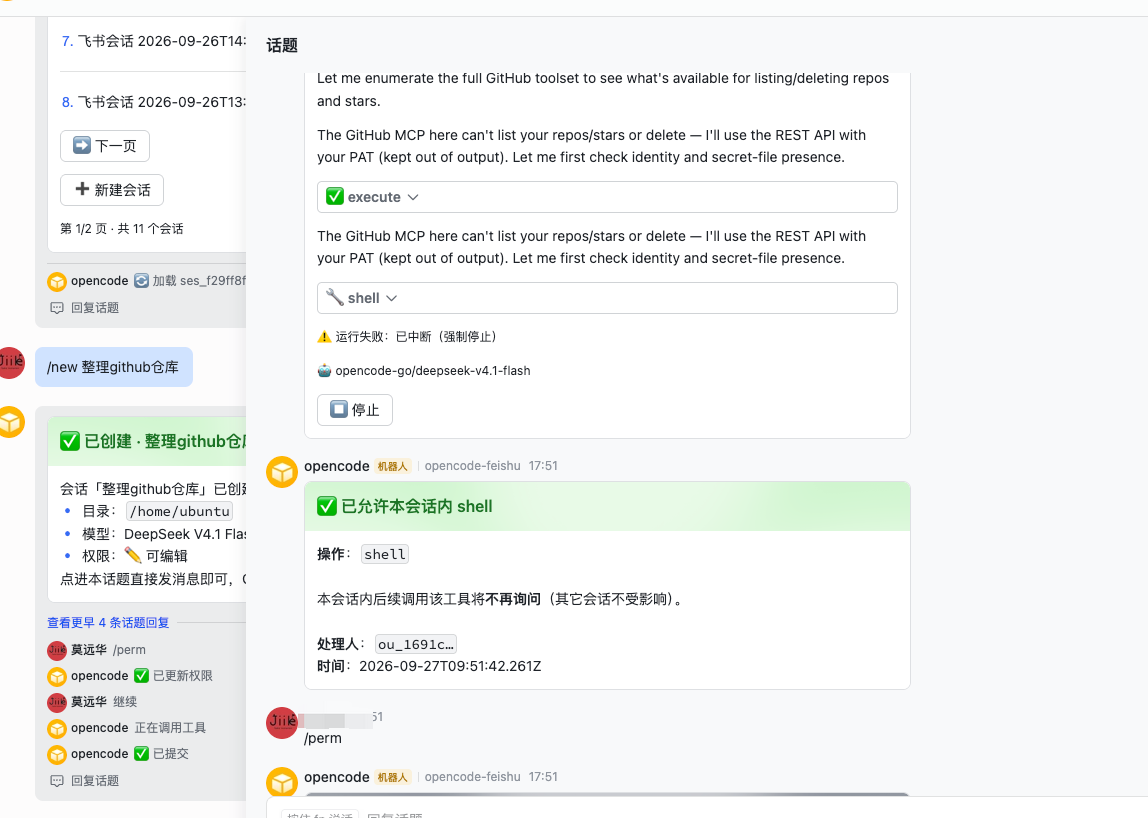Screen dimensions: 1148x818
Task: Open session 7 飞书会话 2026-09-26T14 link
Action: click(x=154, y=41)
